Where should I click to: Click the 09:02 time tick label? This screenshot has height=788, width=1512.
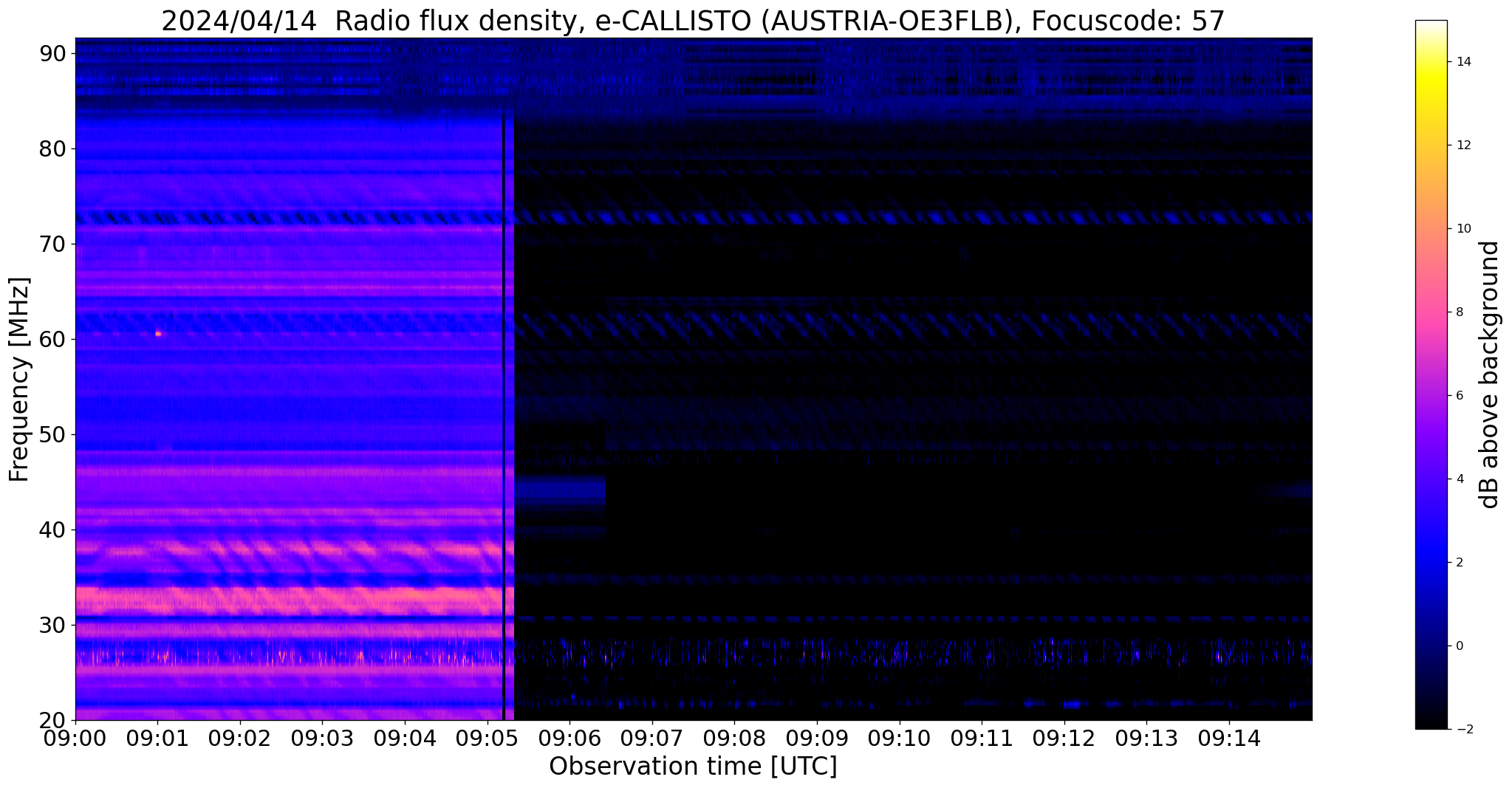pos(240,738)
